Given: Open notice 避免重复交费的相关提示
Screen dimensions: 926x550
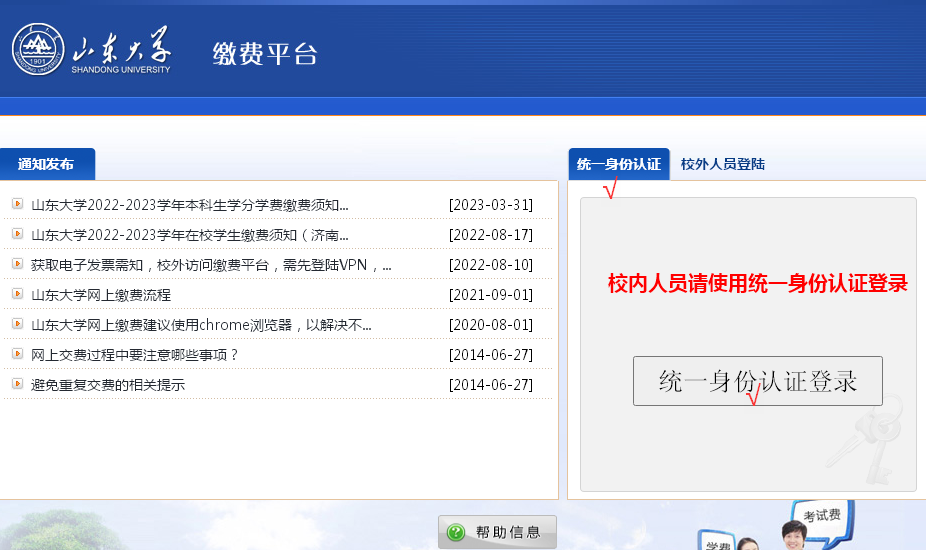Looking at the screenshot, I should 108,385.
